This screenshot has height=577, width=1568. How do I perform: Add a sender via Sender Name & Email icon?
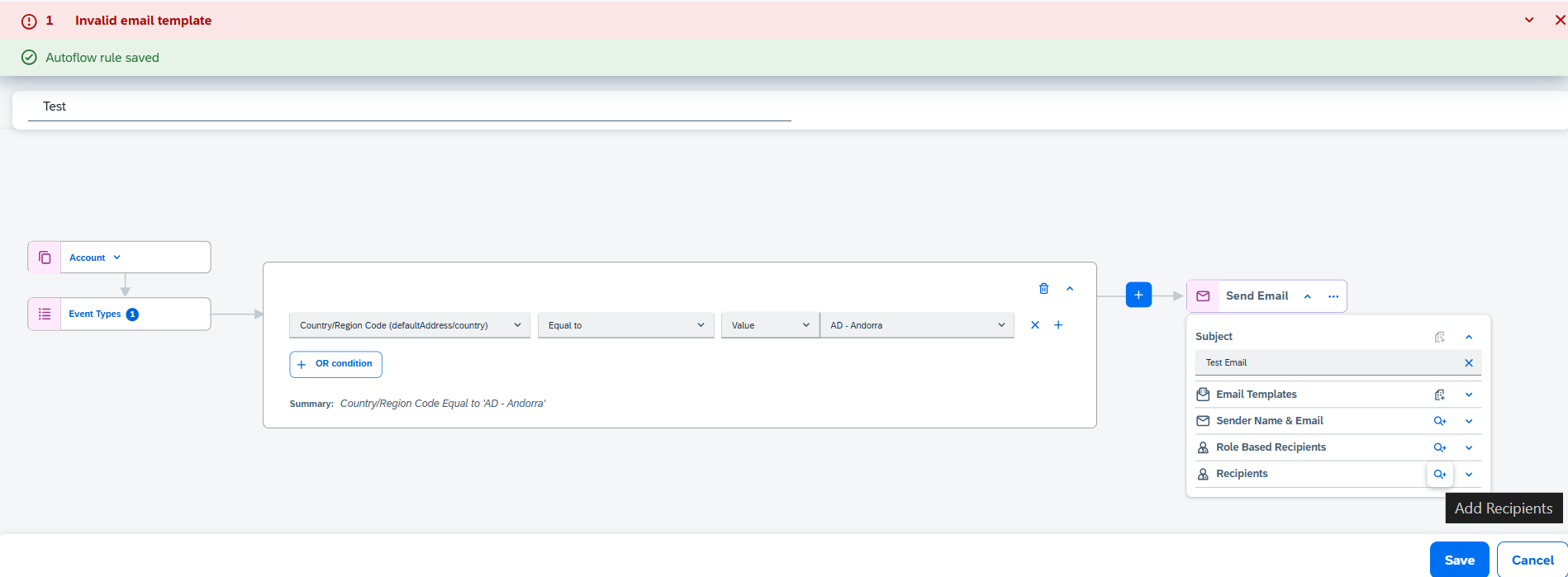(x=1440, y=421)
